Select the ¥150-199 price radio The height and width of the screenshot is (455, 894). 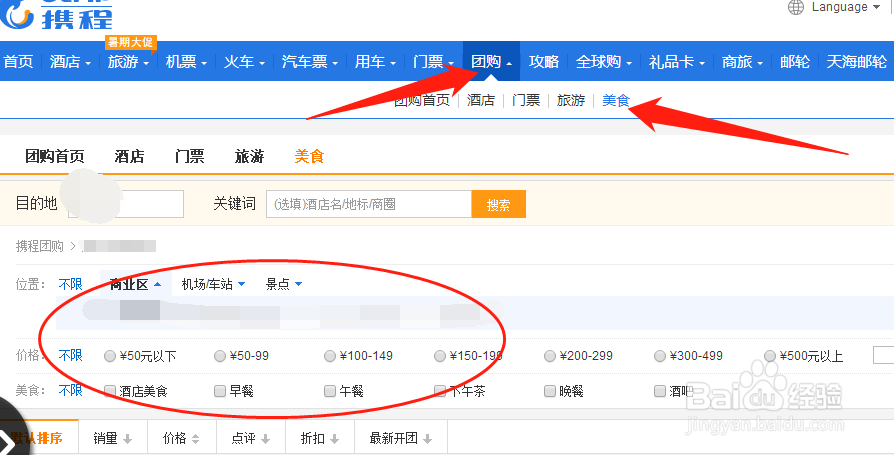click(x=440, y=356)
